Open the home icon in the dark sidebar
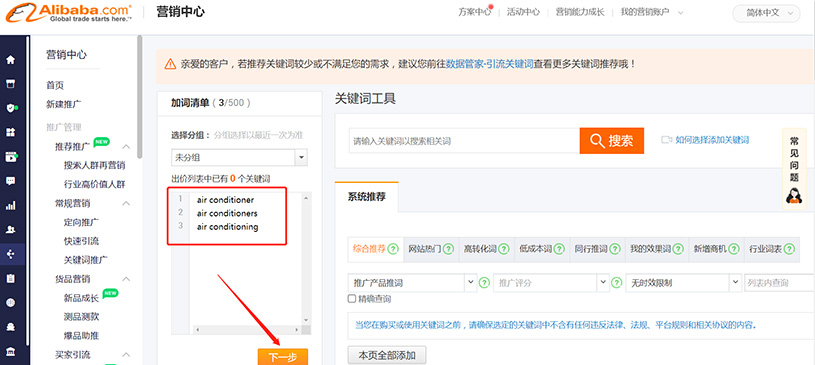This screenshot has width=815, height=365. pyautogui.click(x=10, y=60)
